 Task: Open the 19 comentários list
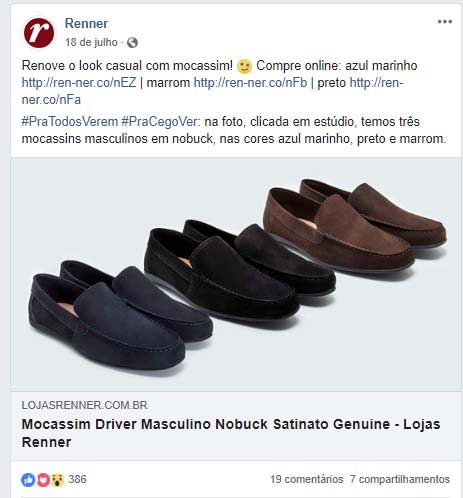point(306,479)
